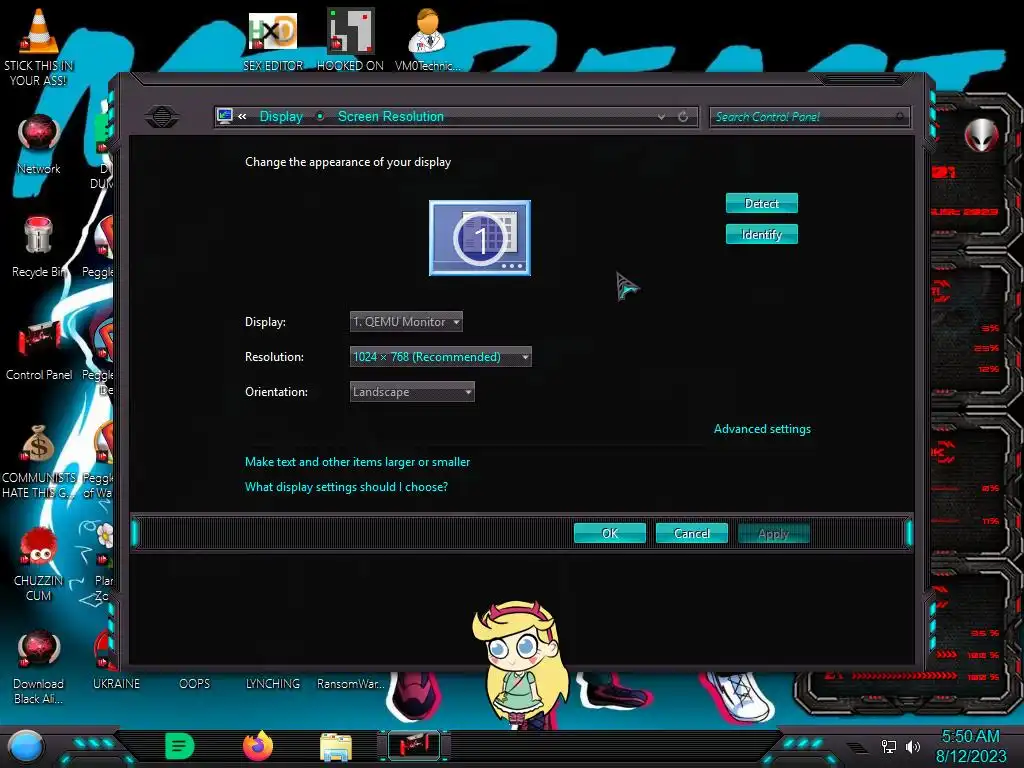Click the address bar monitor icon

pos(225,116)
